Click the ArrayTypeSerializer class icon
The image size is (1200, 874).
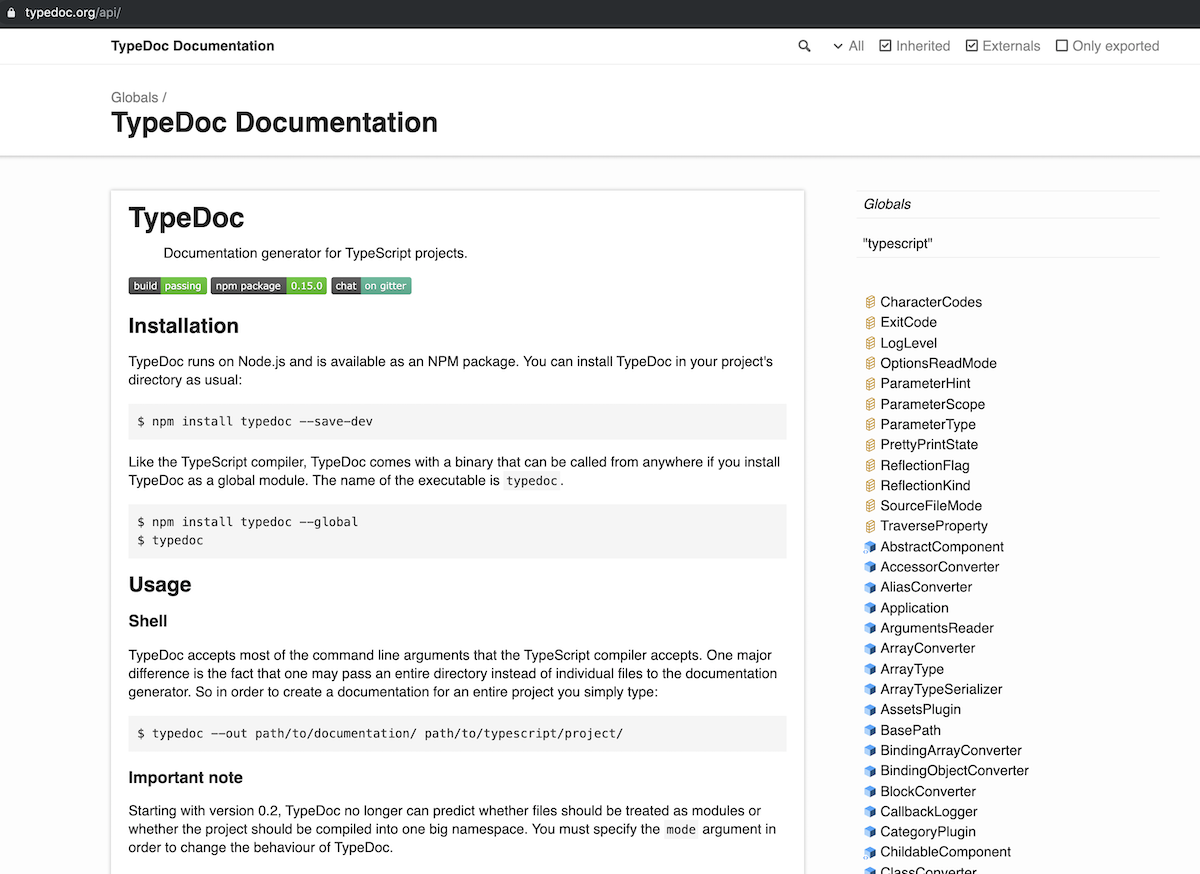[870, 689]
